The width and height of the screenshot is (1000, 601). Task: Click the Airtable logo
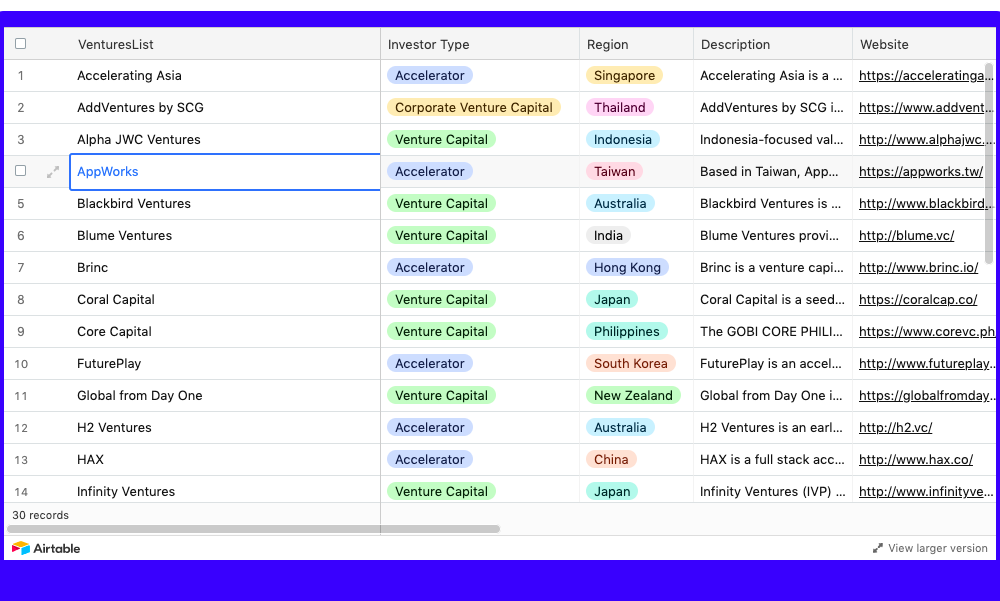(x=46, y=548)
